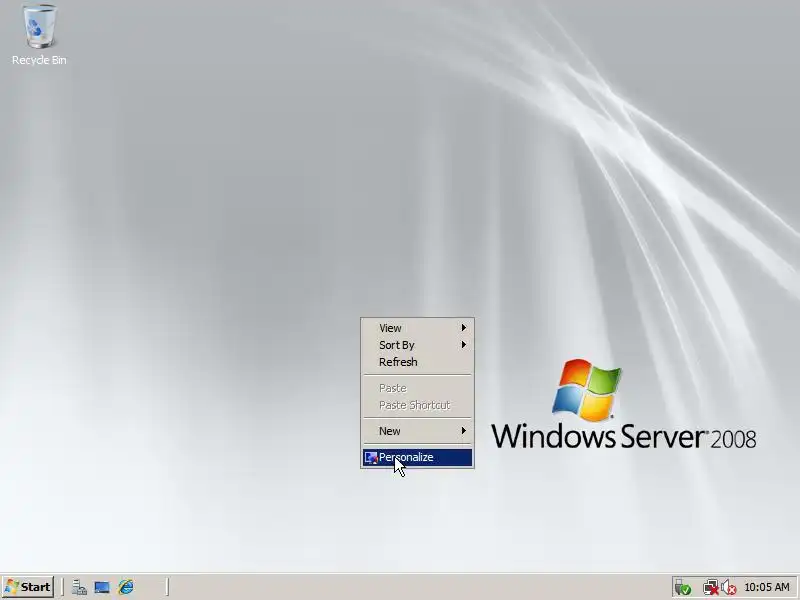
Task: Select Refresh in the context menu
Action: click(417, 362)
